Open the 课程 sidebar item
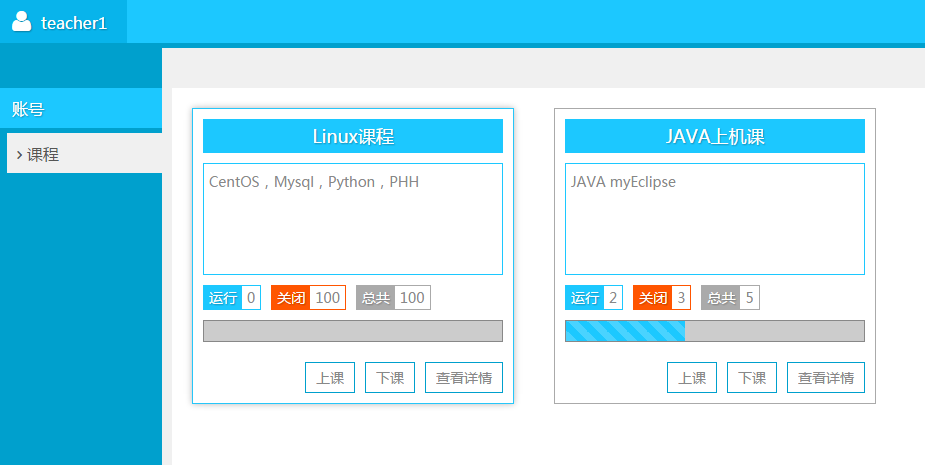Image resolution: width=925 pixels, height=465 pixels. pos(84,153)
